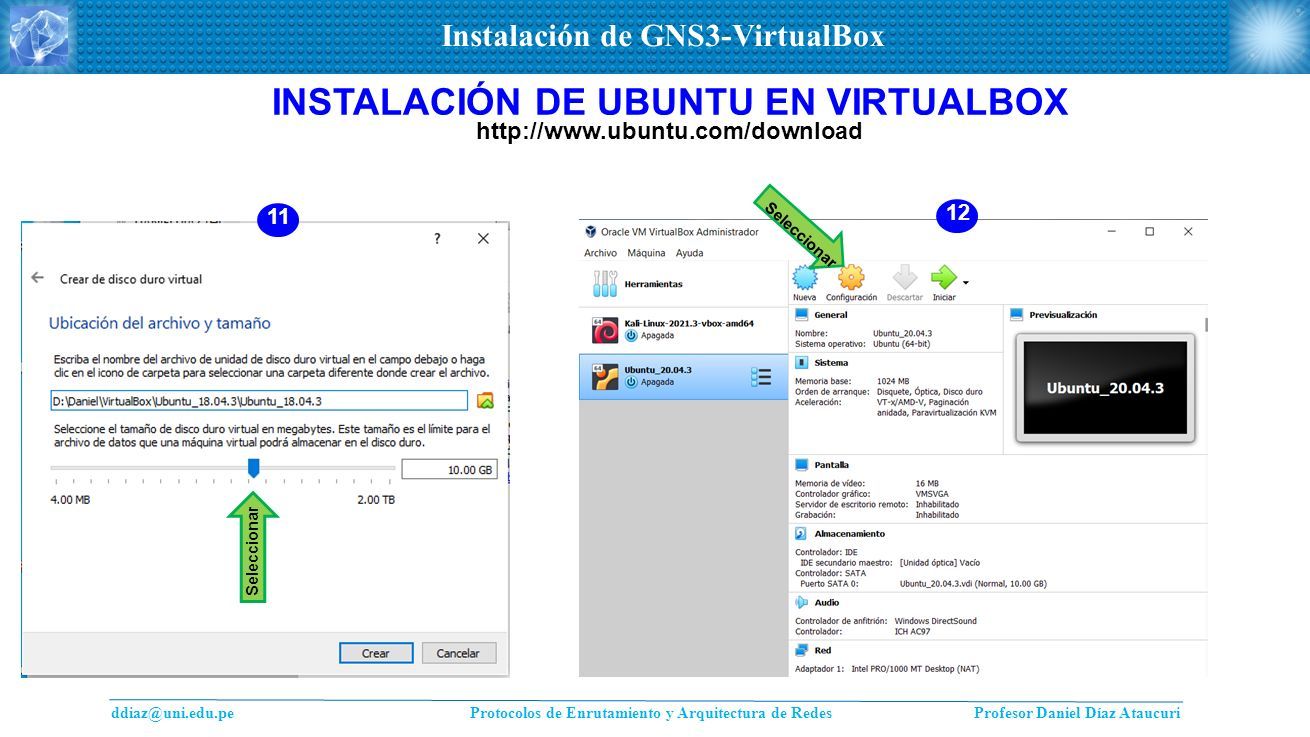Open the Audio section header
The image size is (1310, 737).
point(827,603)
